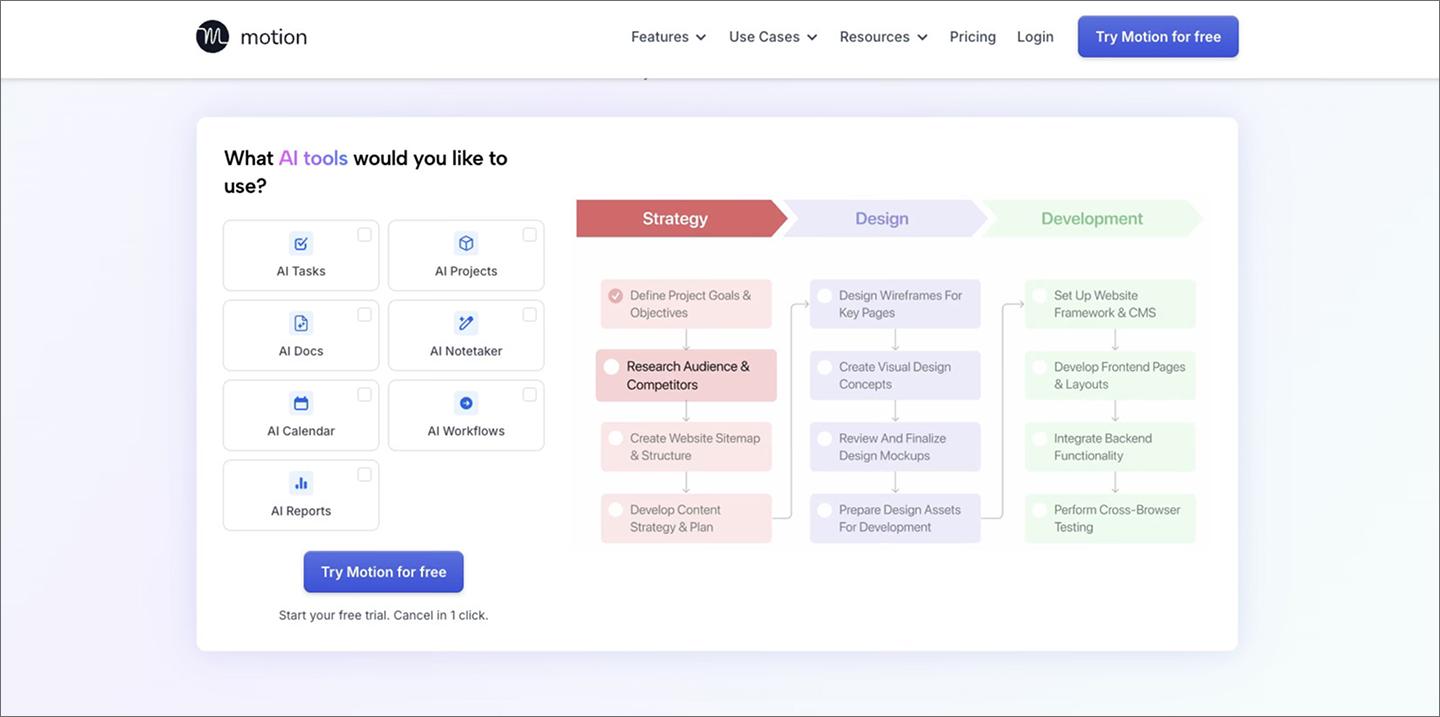Select the AI Docs document icon
Image resolution: width=1440 pixels, height=717 pixels.
click(300, 322)
